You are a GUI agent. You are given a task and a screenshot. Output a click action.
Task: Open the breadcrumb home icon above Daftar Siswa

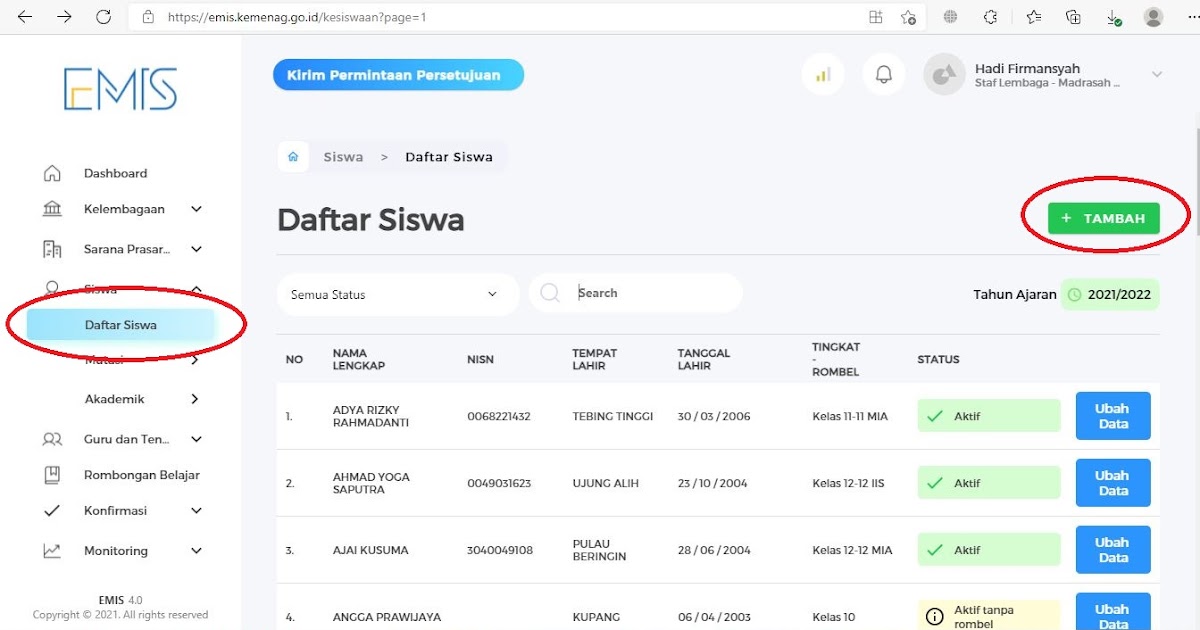pyautogui.click(x=292, y=156)
